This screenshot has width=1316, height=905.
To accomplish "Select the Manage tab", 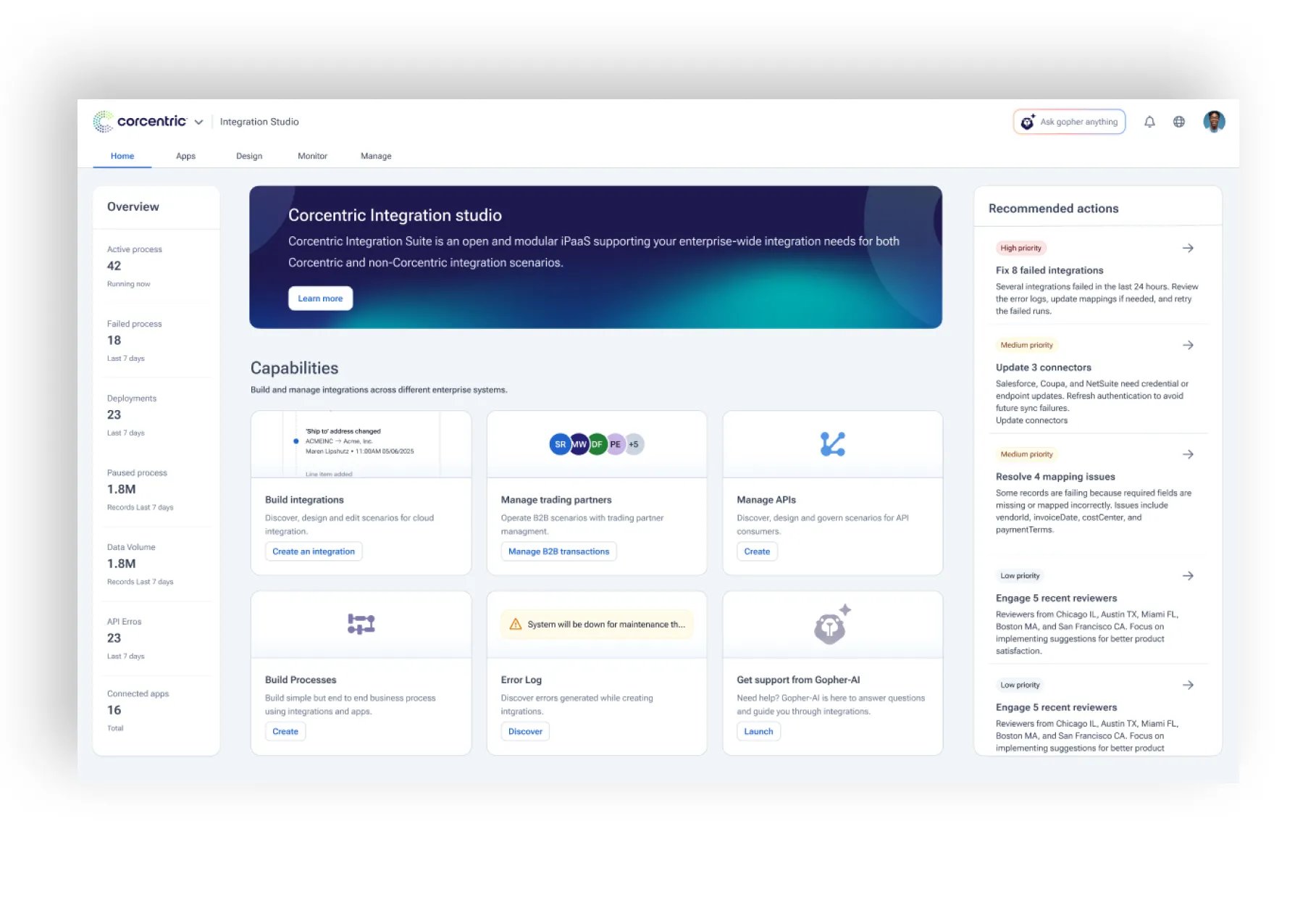I will [x=376, y=156].
